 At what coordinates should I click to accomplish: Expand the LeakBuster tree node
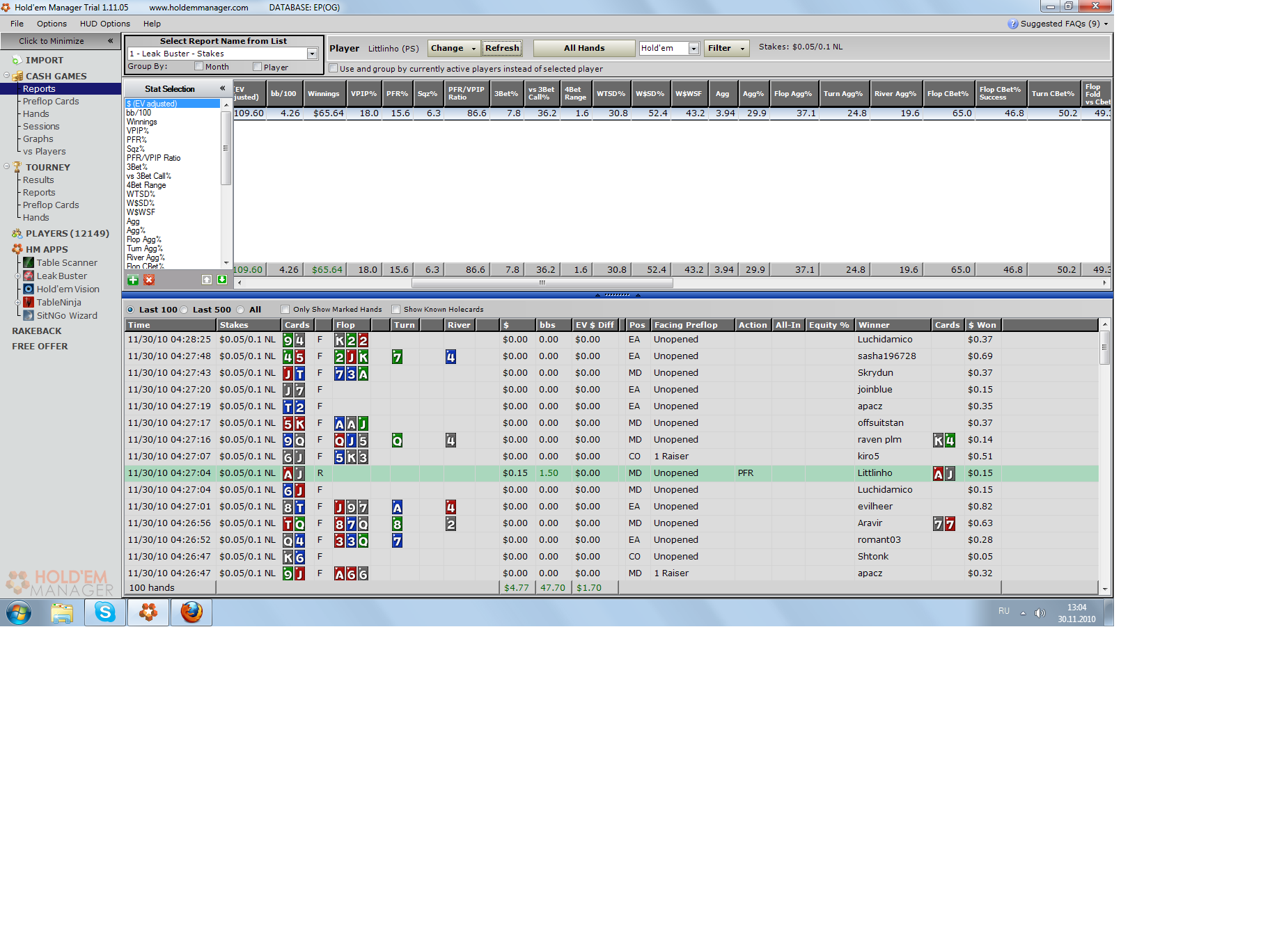tap(18, 276)
